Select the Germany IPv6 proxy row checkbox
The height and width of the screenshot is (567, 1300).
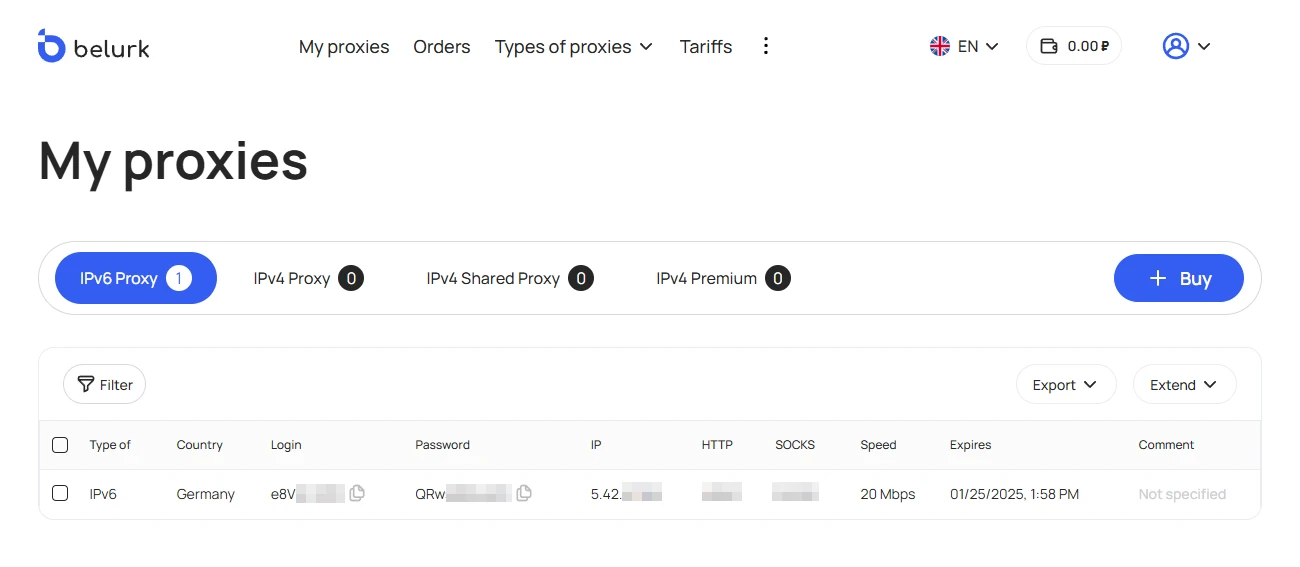[60, 493]
